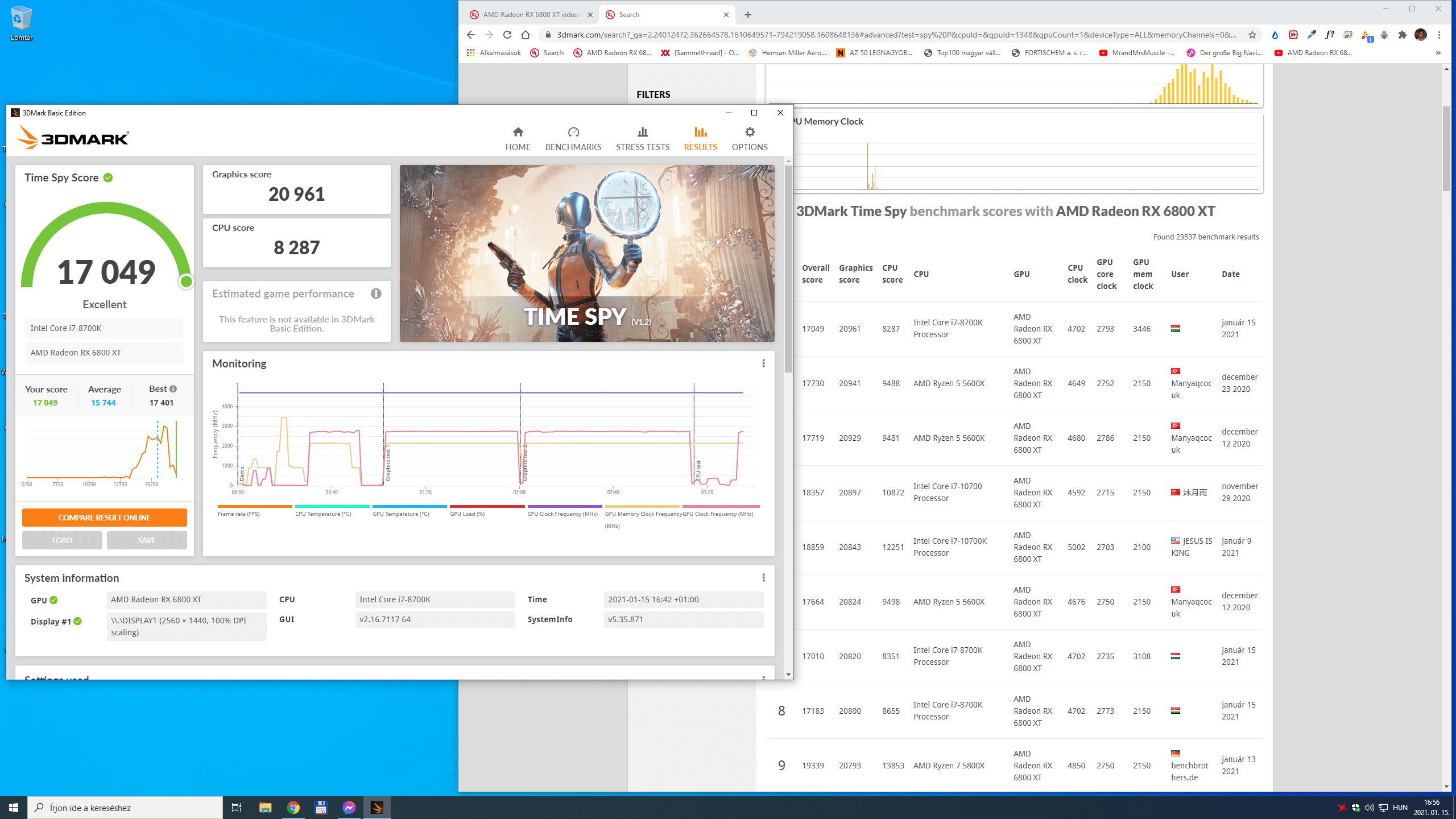The width and height of the screenshot is (1456, 819).
Task: Open the Search bookmark in bookmarks bar
Action: click(x=547, y=53)
